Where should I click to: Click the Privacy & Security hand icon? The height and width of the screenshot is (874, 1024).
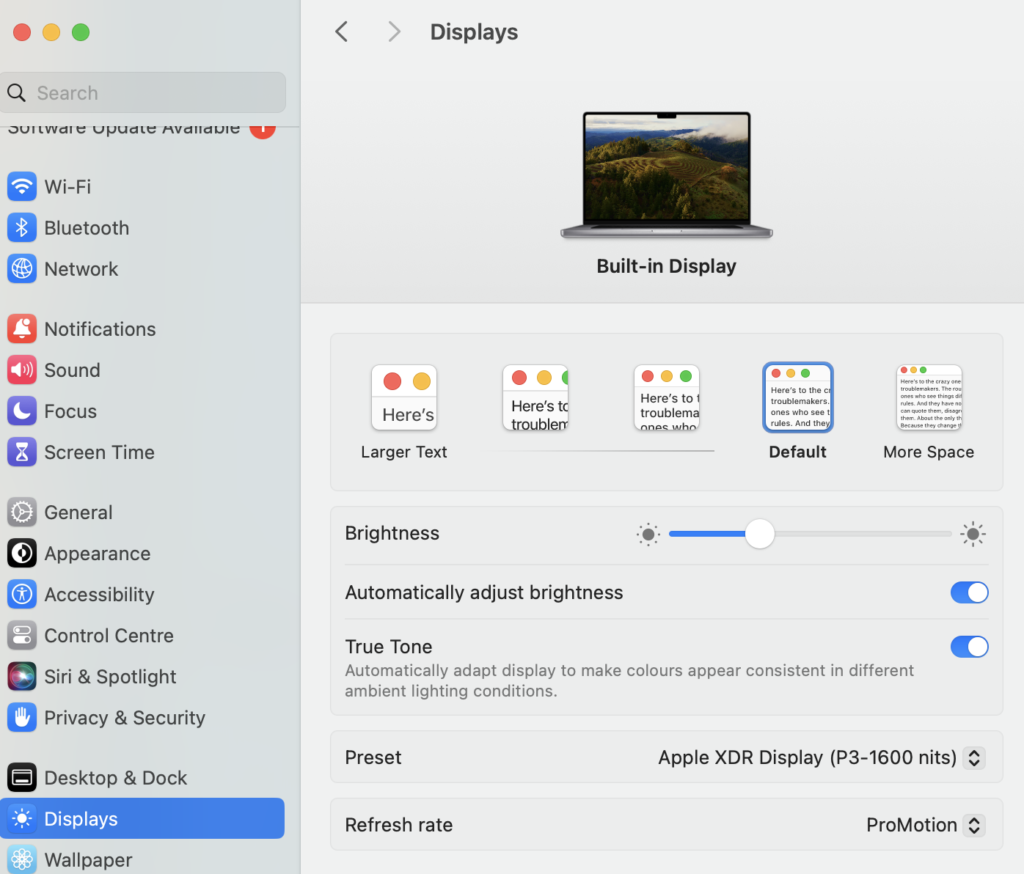21,718
